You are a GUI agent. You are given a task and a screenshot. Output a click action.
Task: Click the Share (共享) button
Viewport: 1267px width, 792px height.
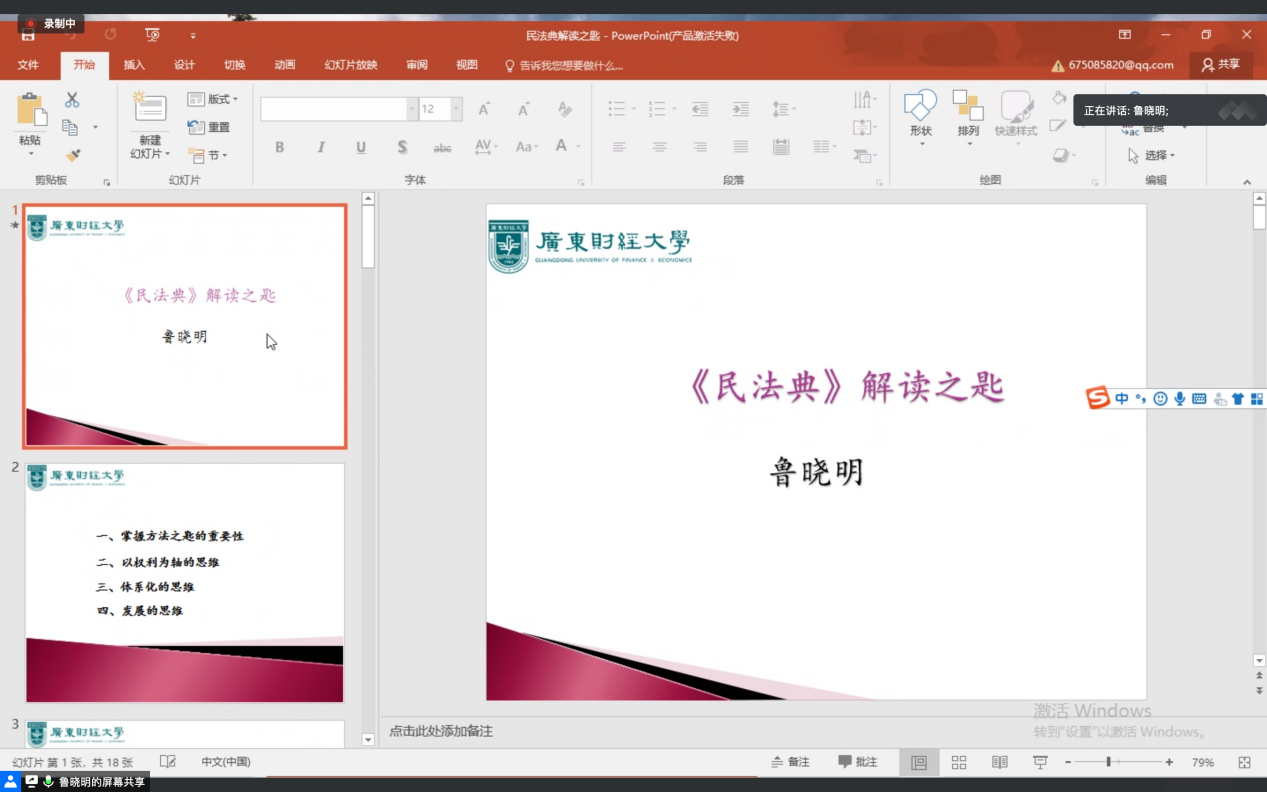pyautogui.click(x=1221, y=65)
